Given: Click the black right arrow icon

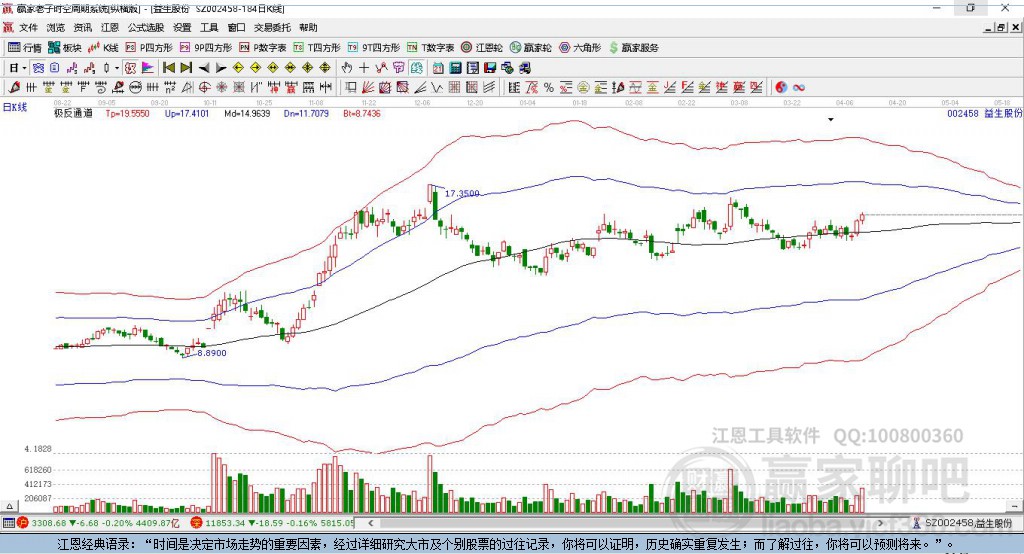Looking at the screenshot, I should 221,68.
